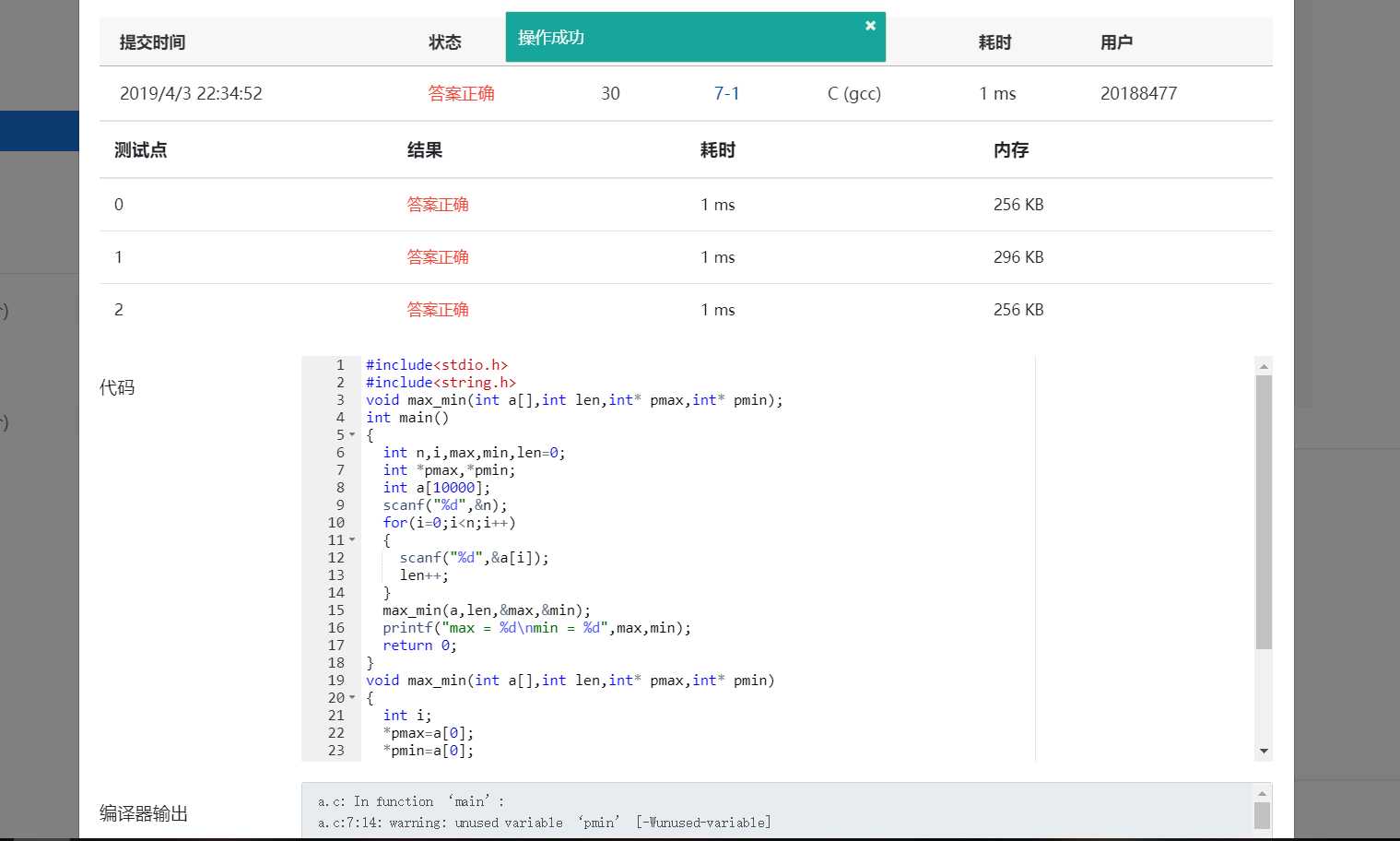Click the 编译器输出 section label
The image size is (1400, 841).
144,813
